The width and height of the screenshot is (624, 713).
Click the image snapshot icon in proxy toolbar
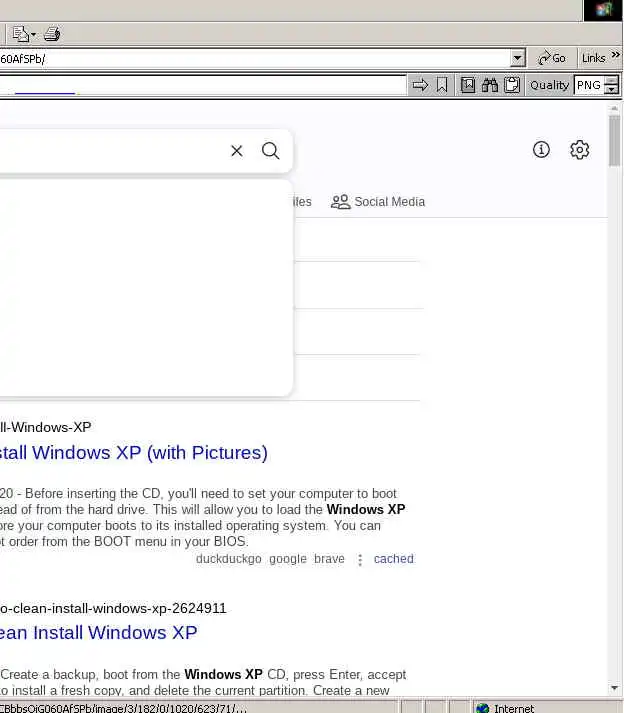[468, 85]
